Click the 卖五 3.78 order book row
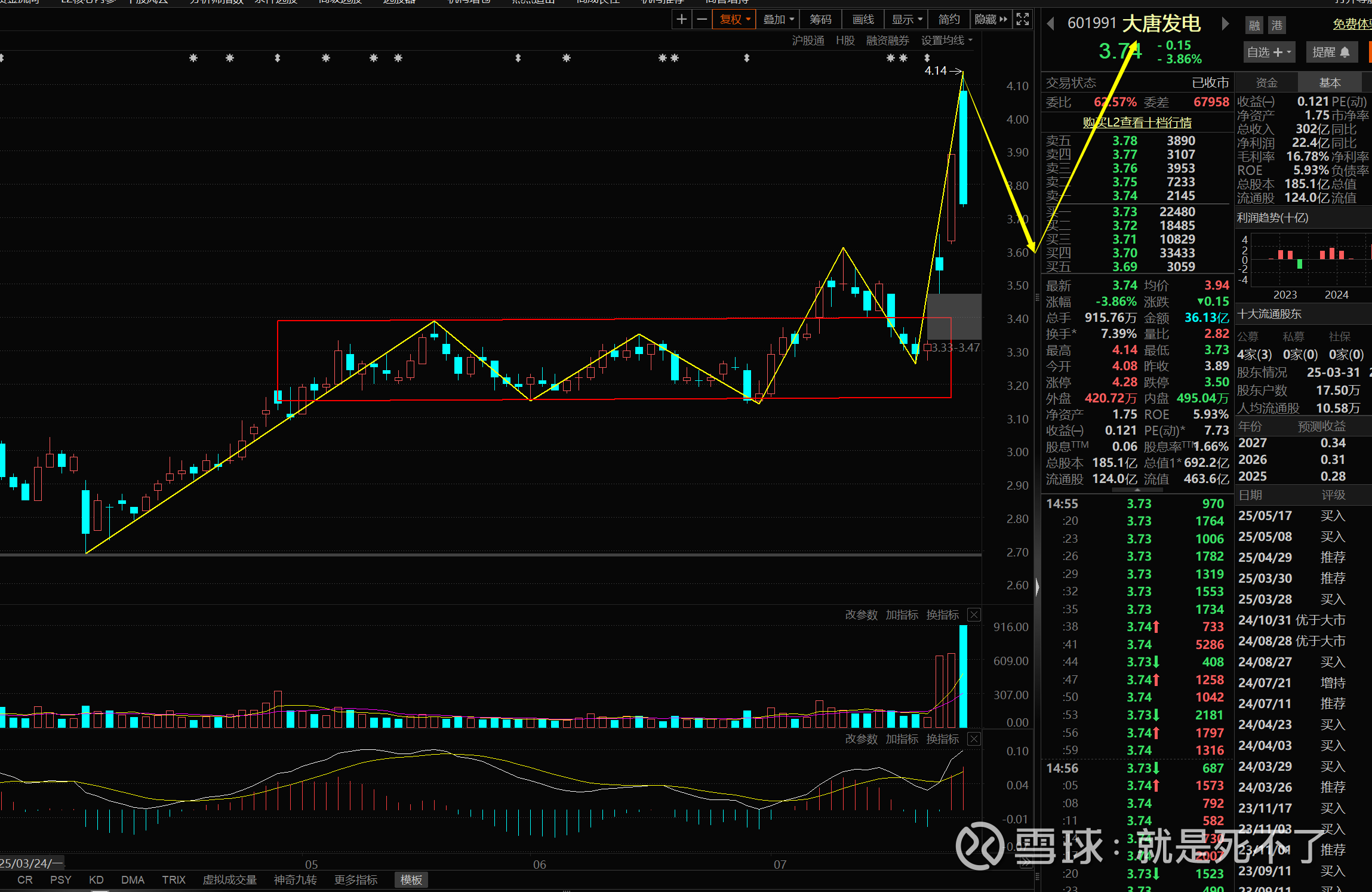Screen dimensions: 1372x892 (1137, 141)
